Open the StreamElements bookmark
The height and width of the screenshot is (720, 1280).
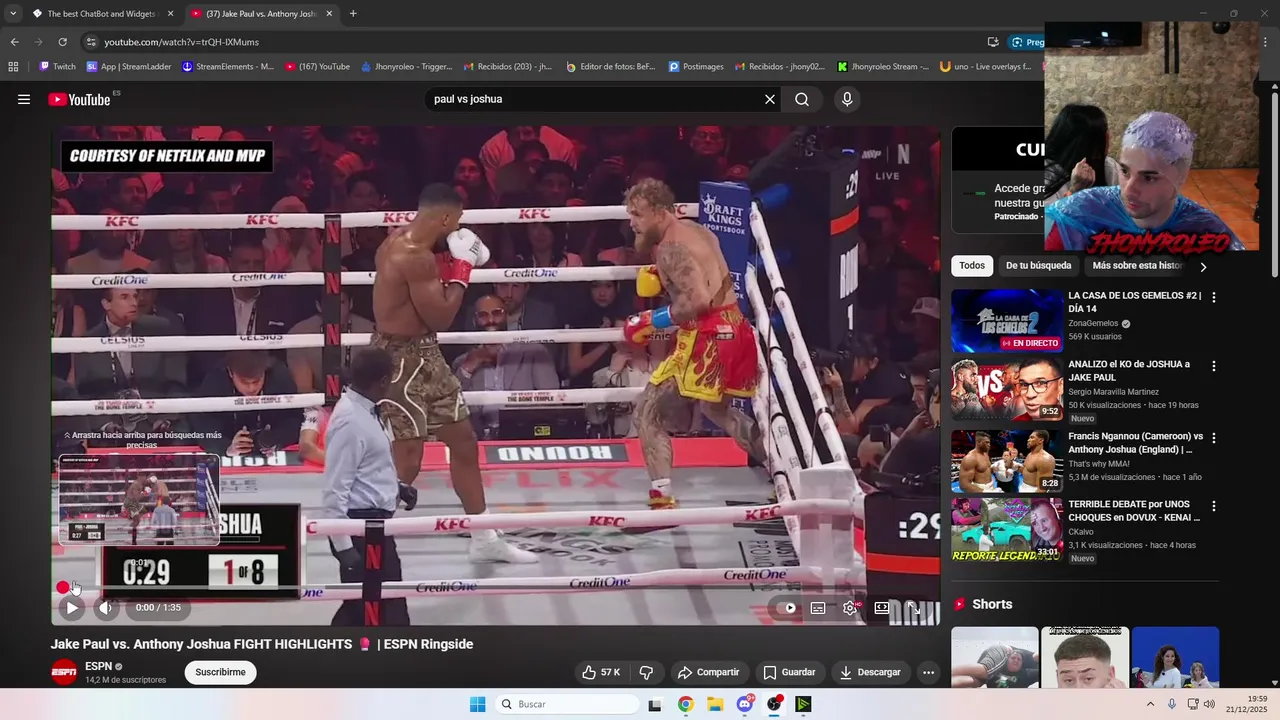[228, 67]
